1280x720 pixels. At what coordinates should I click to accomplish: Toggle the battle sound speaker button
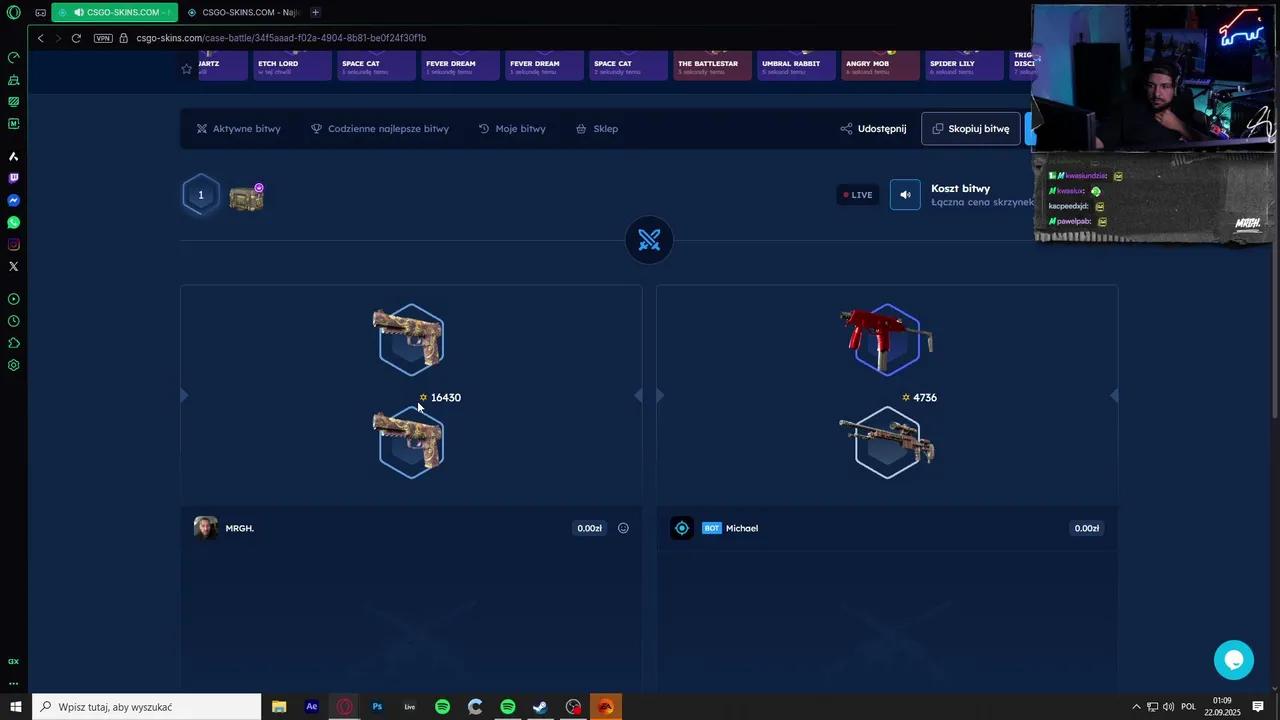pyautogui.click(x=905, y=195)
